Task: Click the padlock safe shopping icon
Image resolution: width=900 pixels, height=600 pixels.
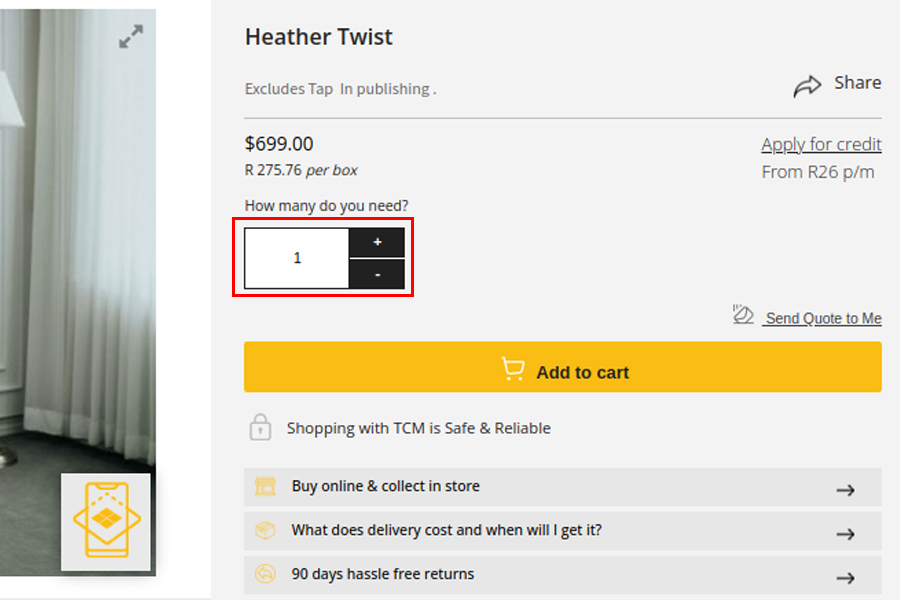Action: coord(260,427)
